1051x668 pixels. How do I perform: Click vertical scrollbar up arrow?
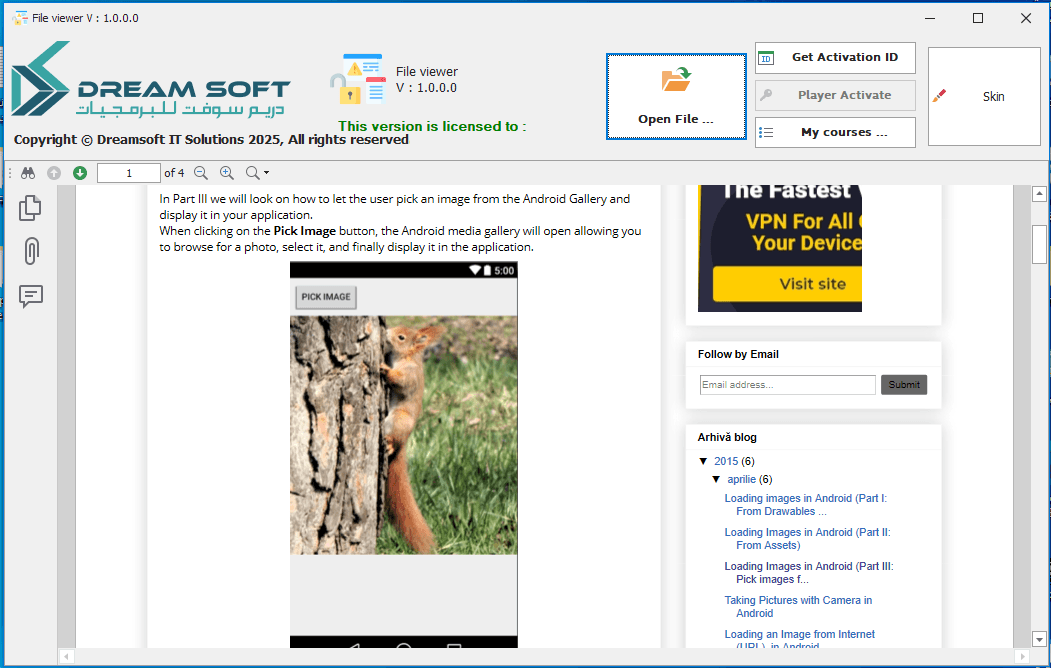click(1039, 194)
